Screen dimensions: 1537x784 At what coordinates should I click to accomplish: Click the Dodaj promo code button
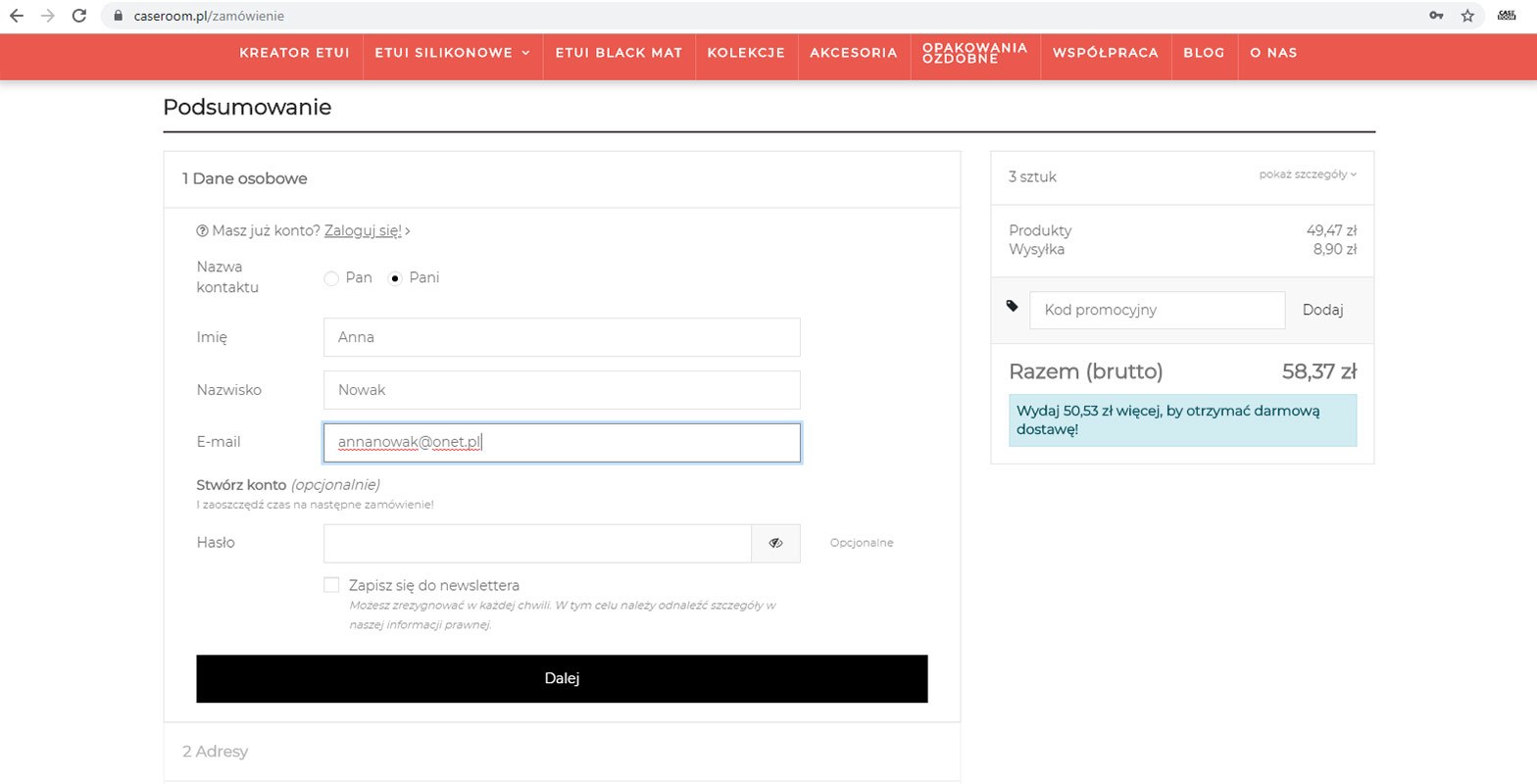[x=1322, y=310]
